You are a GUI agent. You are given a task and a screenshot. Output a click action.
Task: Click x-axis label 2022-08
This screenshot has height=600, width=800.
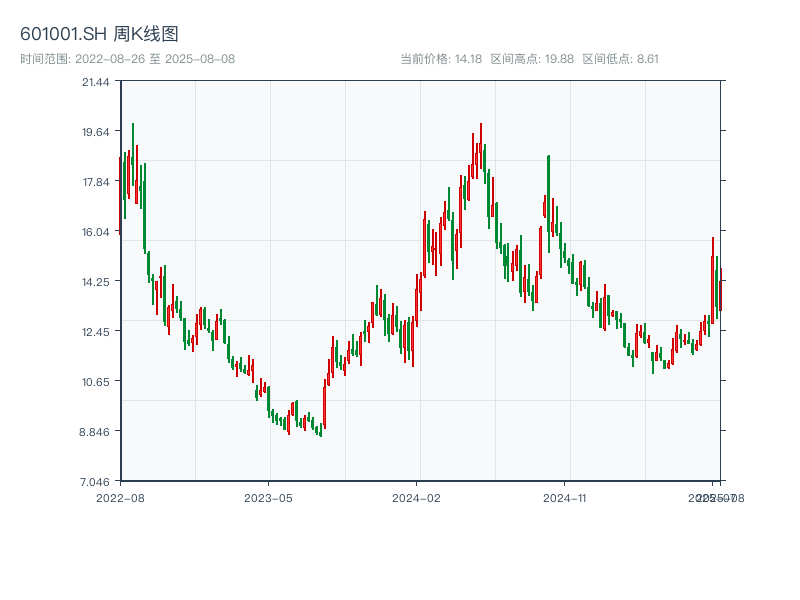(120, 498)
